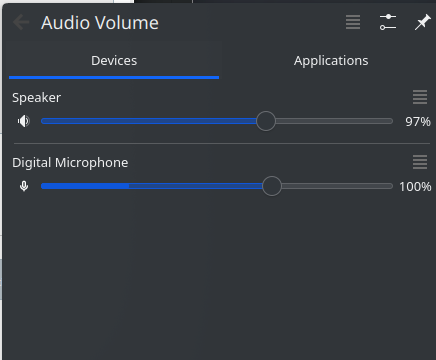Click the 100% microphone volume readout

pyautogui.click(x=415, y=187)
